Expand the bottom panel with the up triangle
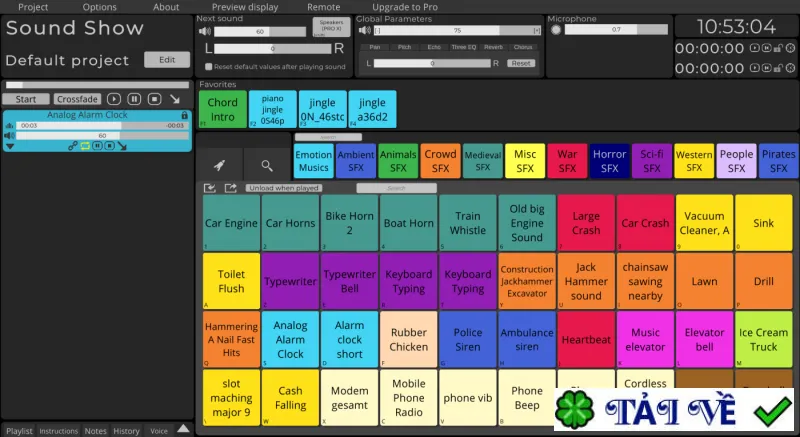Screen dimensions: 800x437 [x=183, y=429]
